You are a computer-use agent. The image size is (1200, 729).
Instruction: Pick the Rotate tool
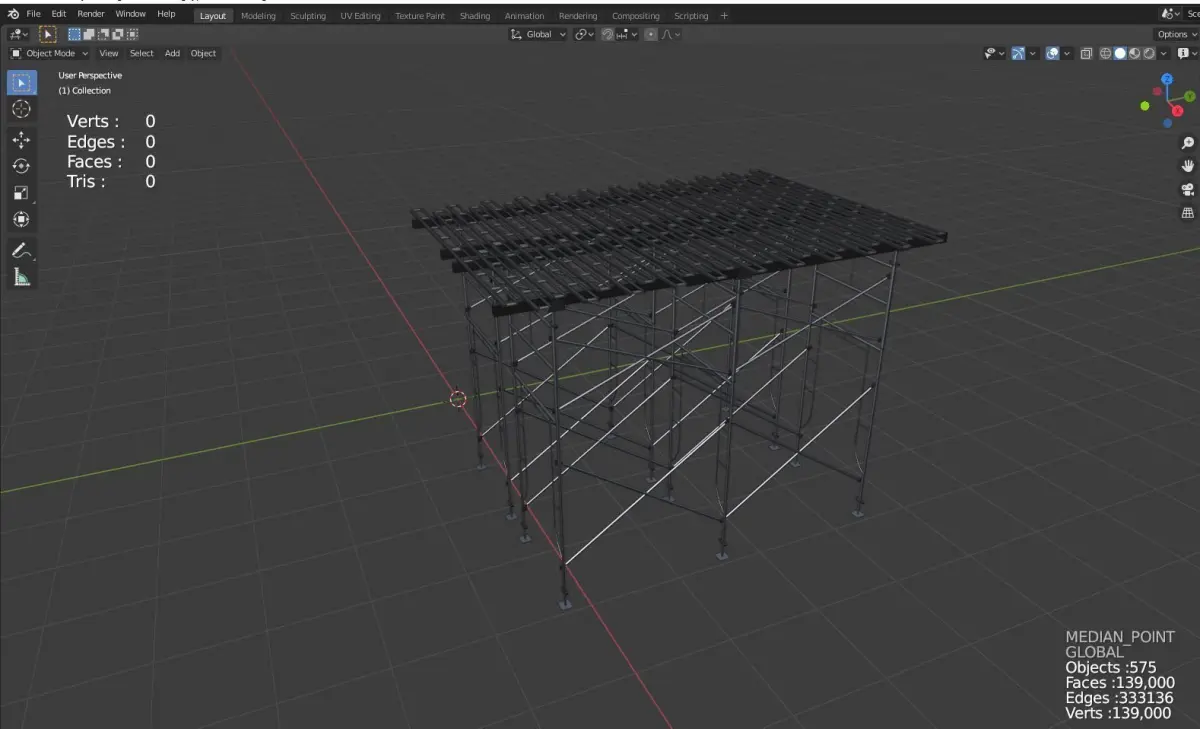[x=22, y=166]
